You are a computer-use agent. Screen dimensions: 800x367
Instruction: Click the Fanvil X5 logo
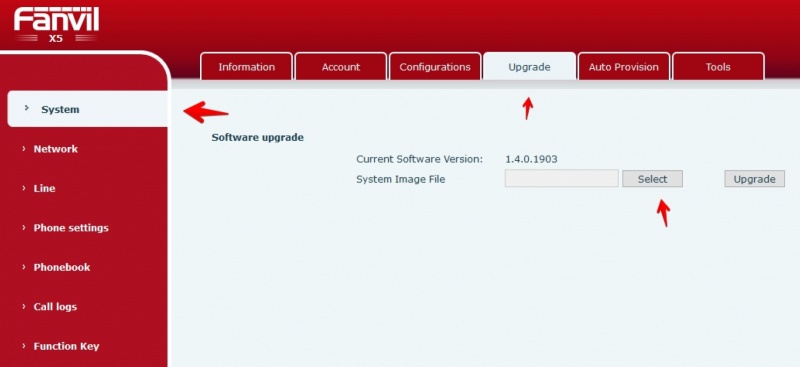56,26
